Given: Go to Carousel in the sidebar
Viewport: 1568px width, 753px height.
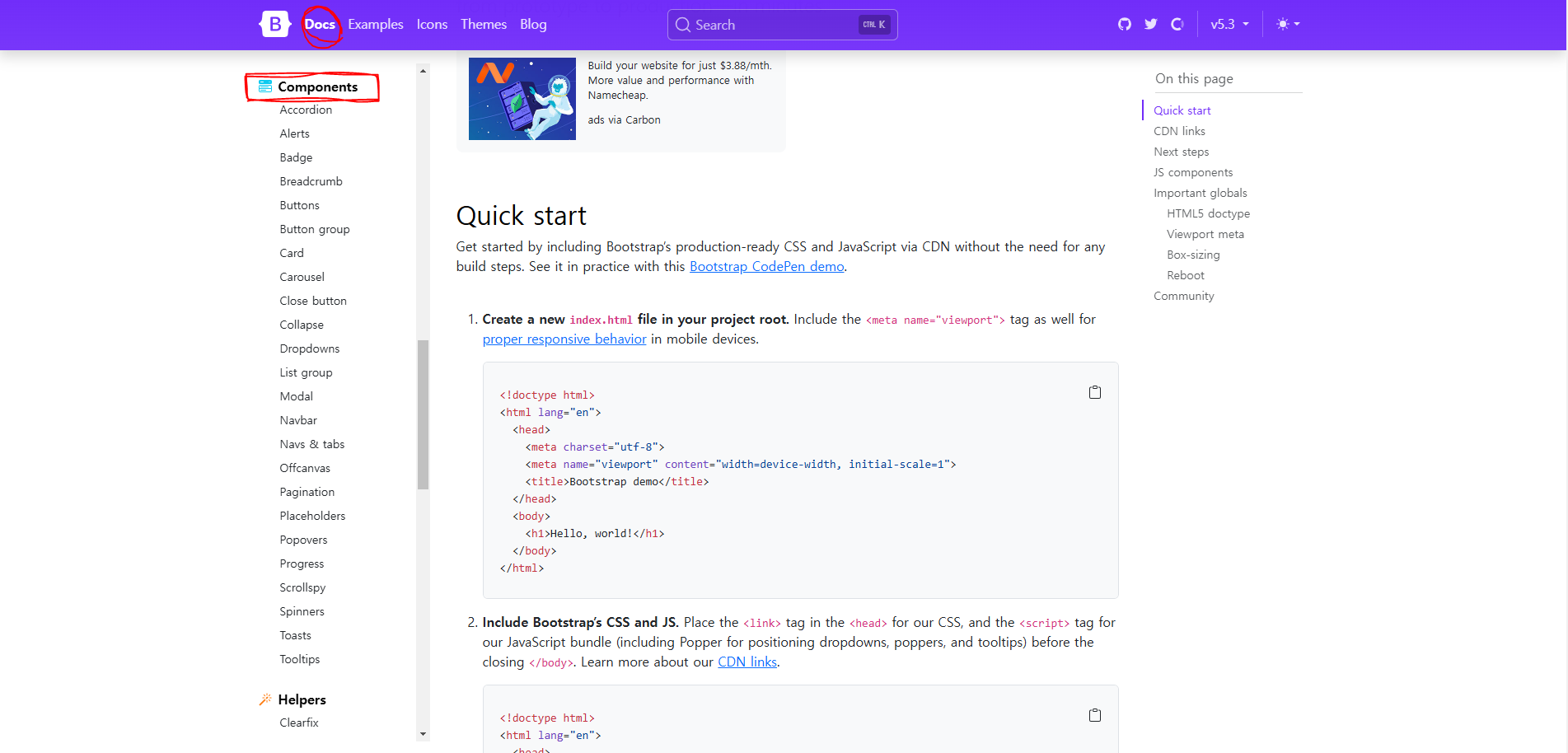Looking at the screenshot, I should point(302,277).
